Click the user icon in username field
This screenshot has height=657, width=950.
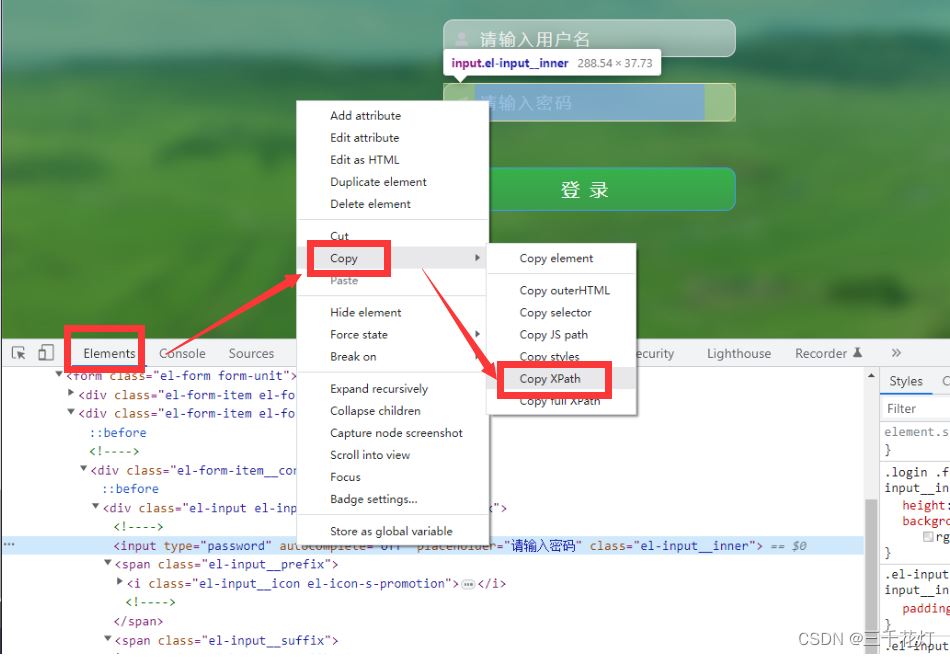pos(461,39)
